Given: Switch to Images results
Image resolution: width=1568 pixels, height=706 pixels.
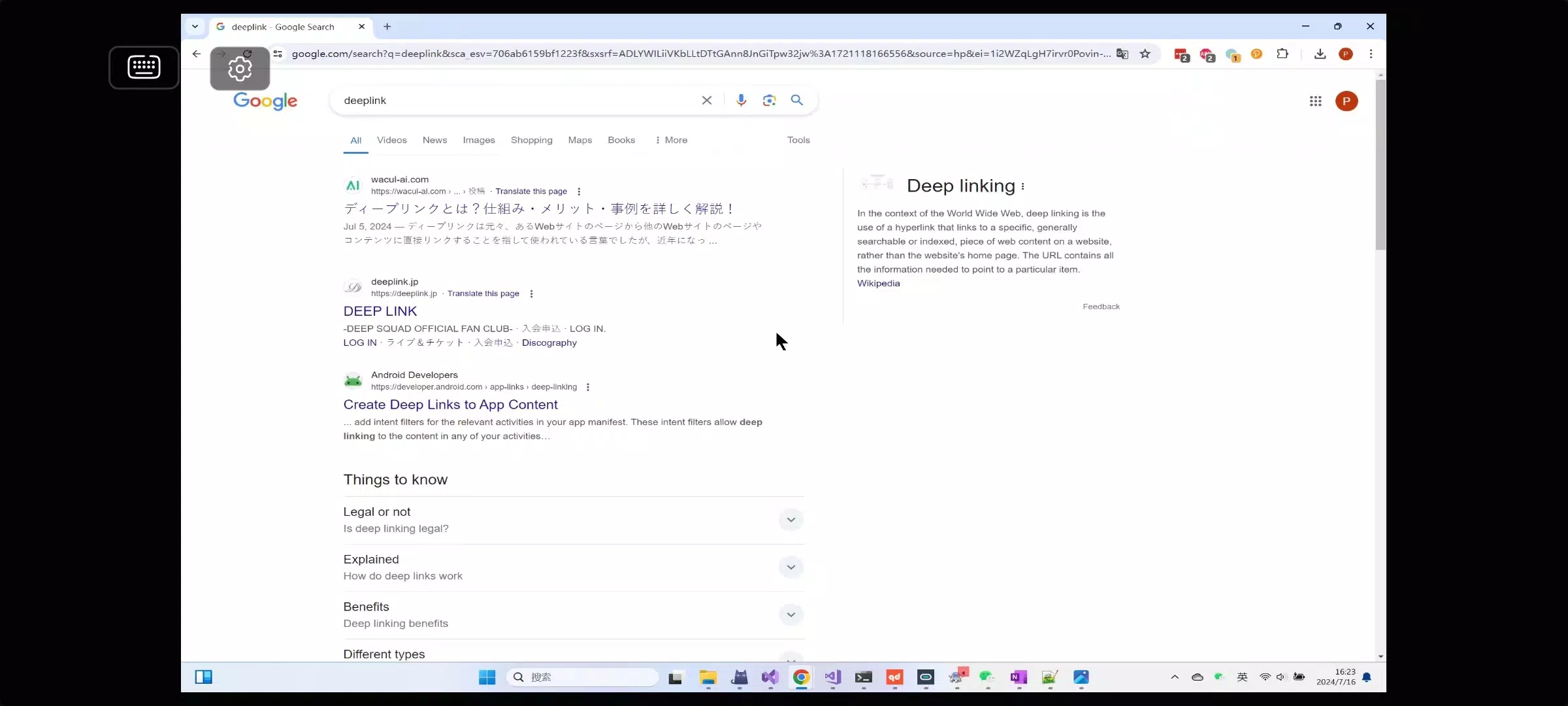Looking at the screenshot, I should coord(479,141).
